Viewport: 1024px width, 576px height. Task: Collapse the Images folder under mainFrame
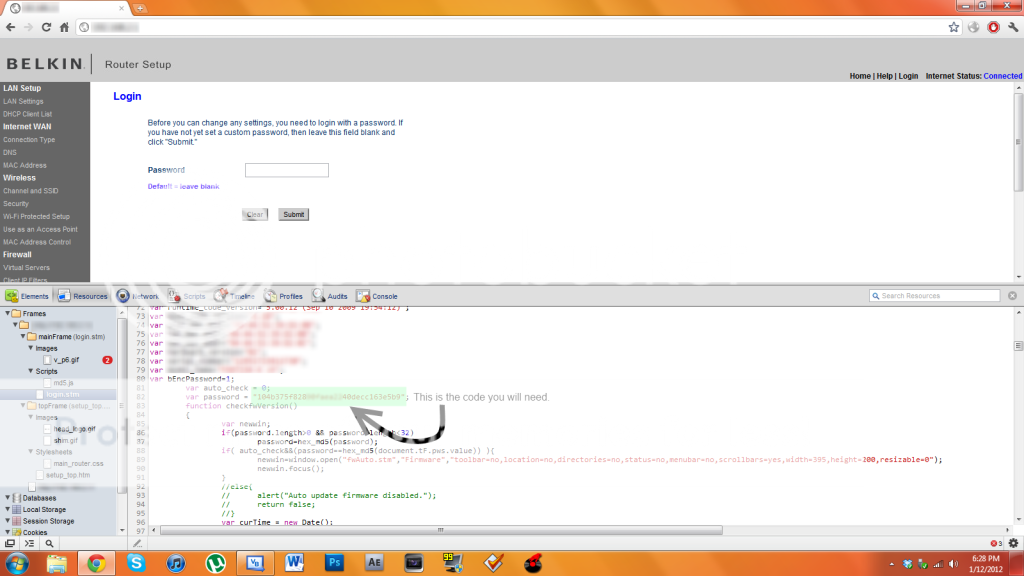click(x=31, y=348)
